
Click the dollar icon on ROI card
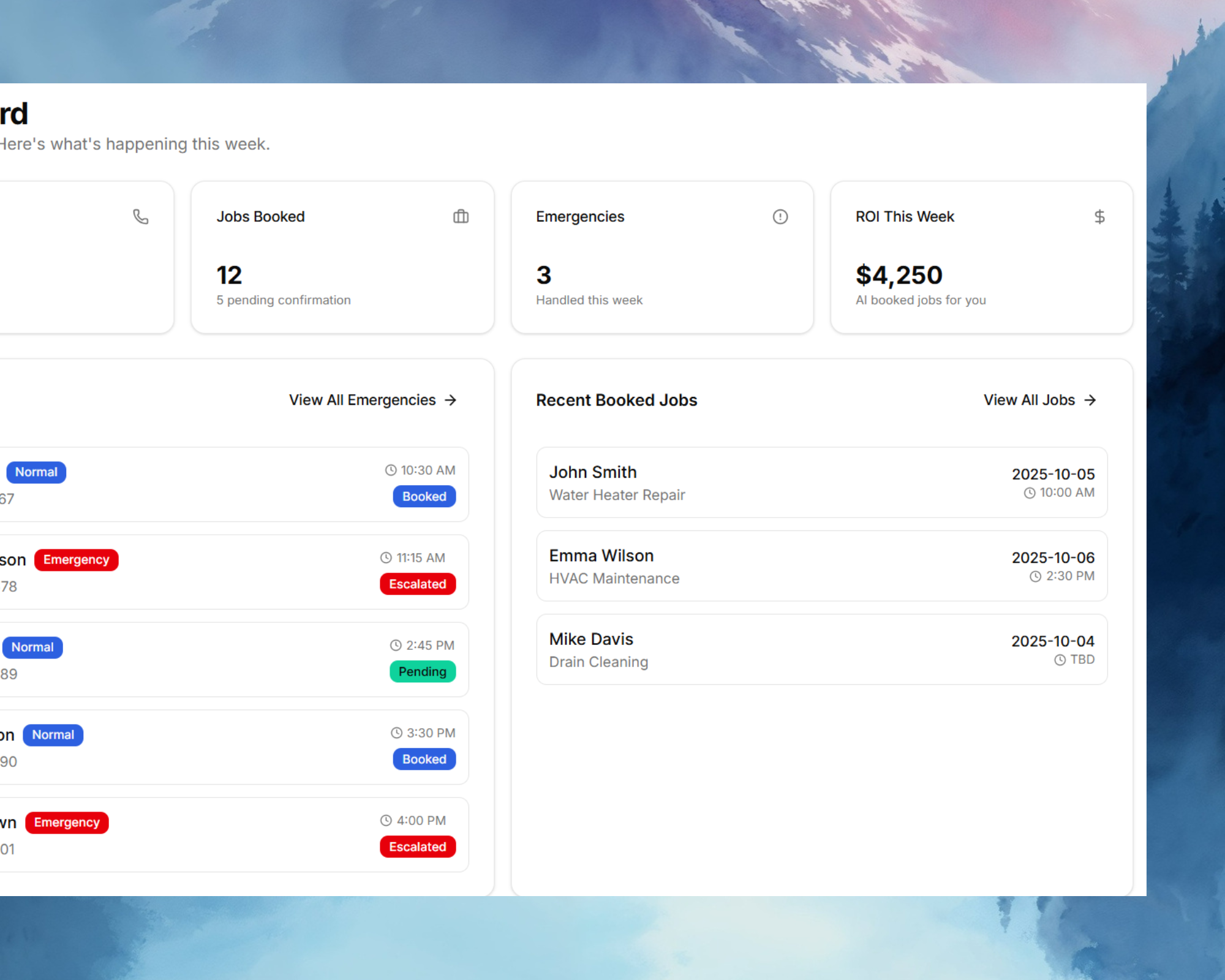(1099, 217)
